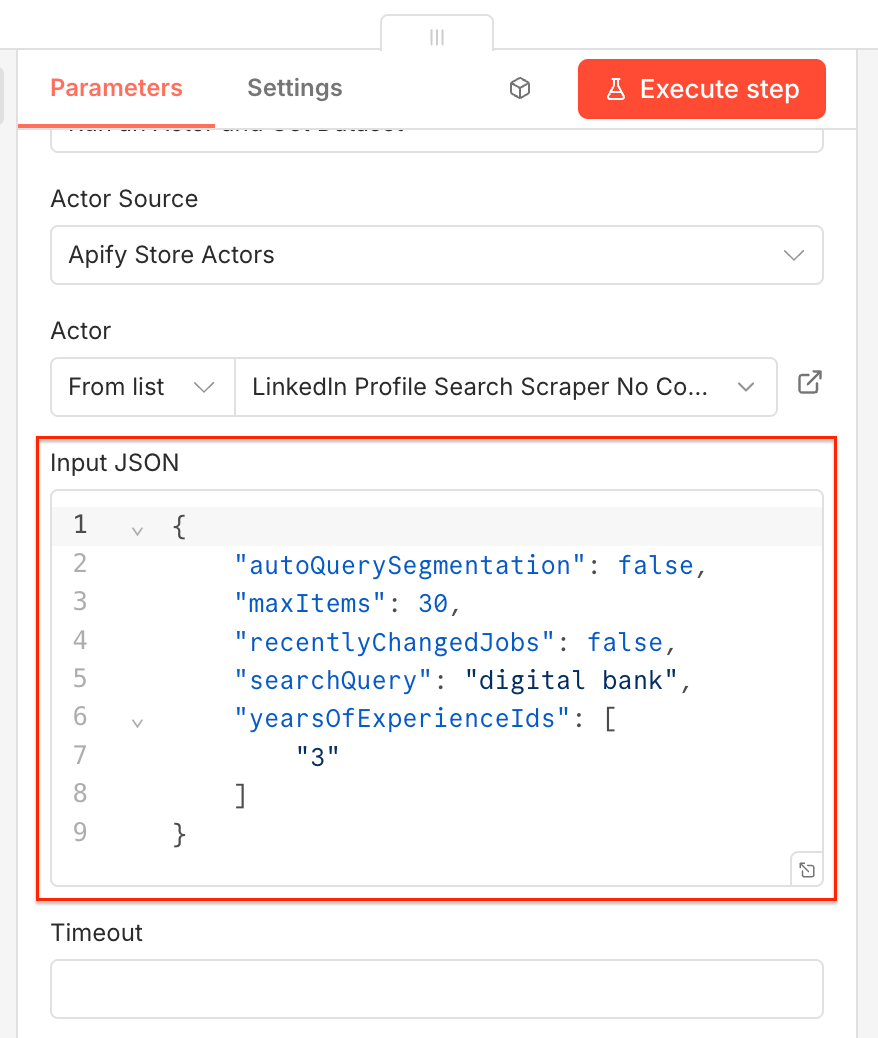Open the Actor Source dropdown
This screenshot has width=878, height=1038.
(x=437, y=255)
